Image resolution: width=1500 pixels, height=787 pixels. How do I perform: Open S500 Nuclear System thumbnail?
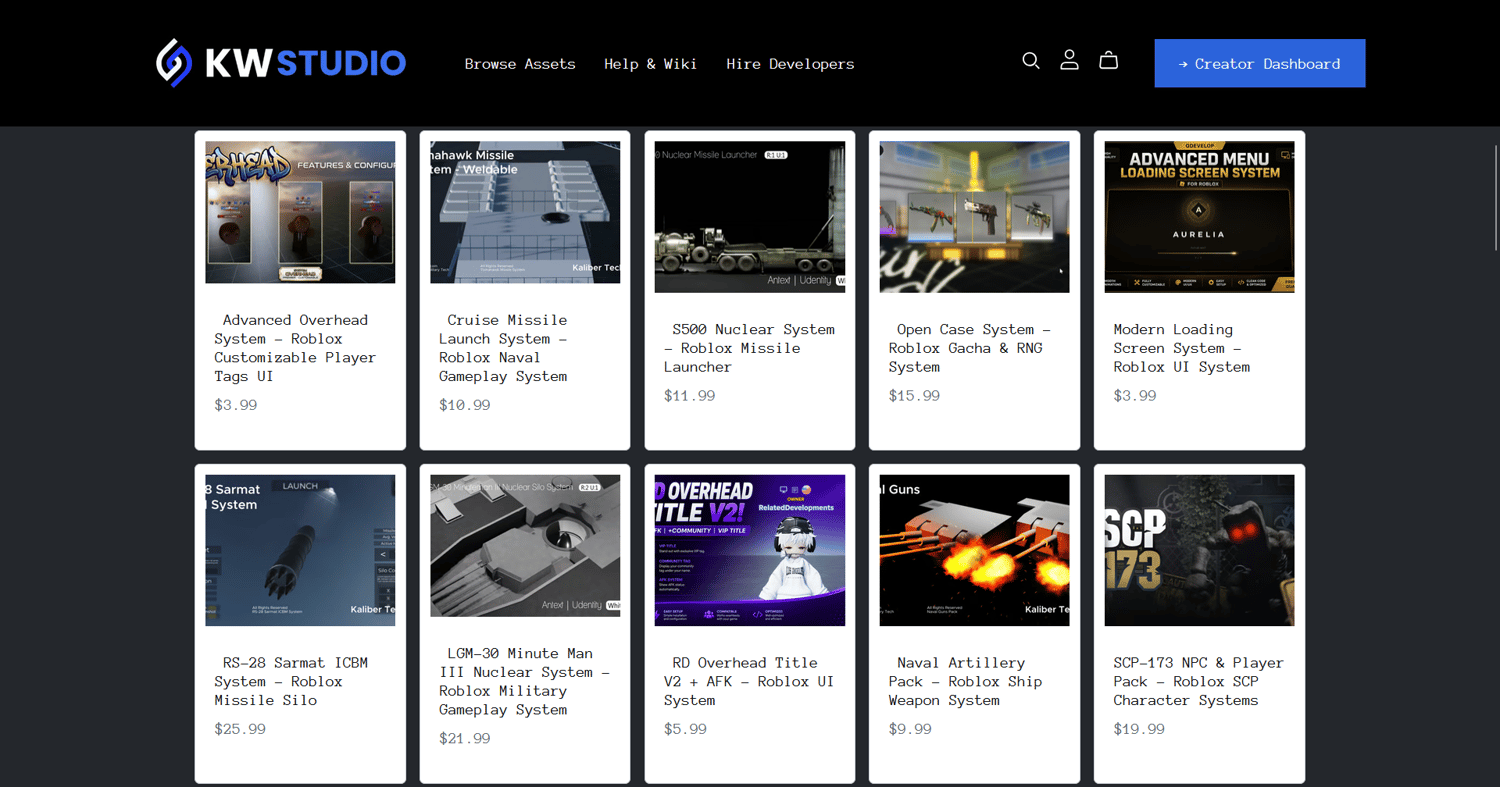click(750, 217)
